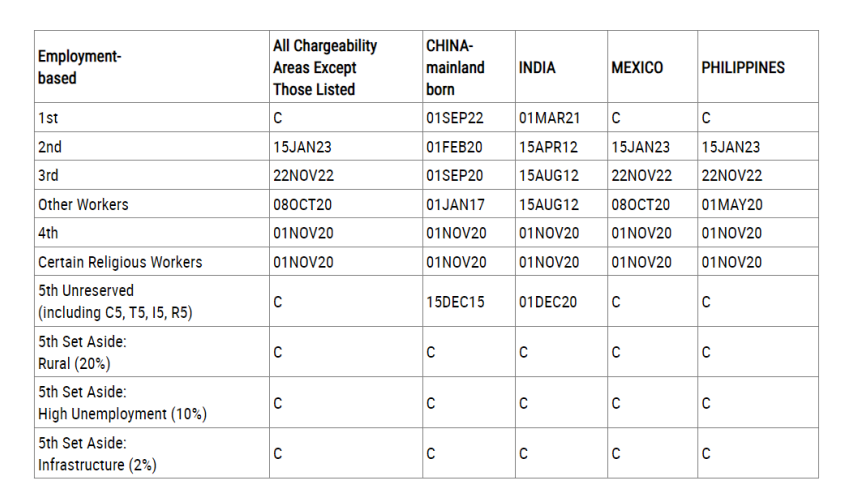Click the Other Workers row label
The image size is (853, 502).
tap(83, 204)
